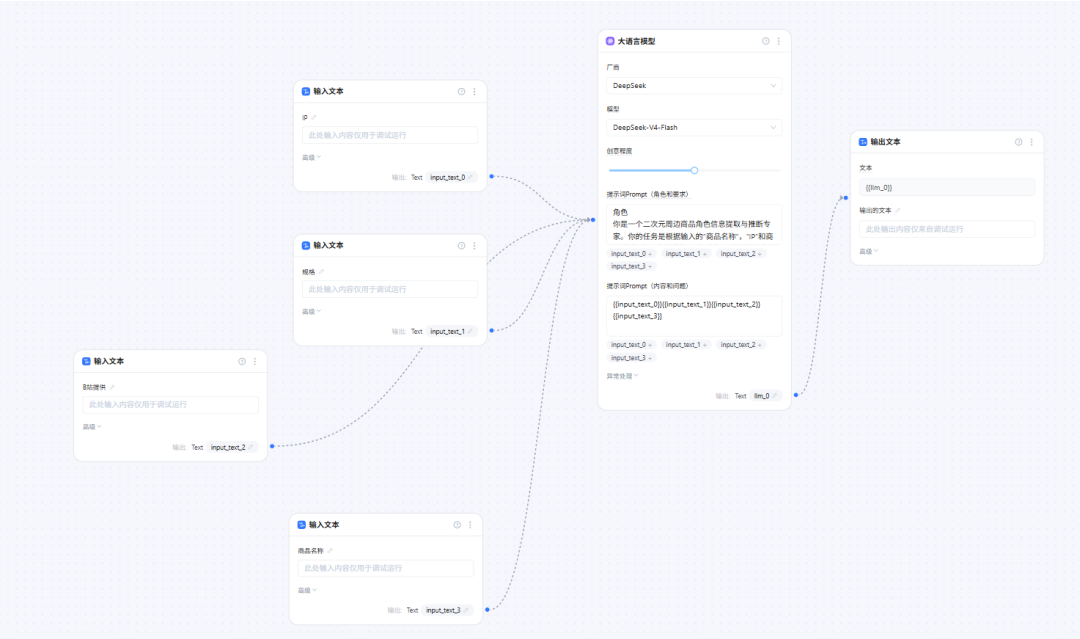Insert input_text_2 tag under the role prompt
The width and height of the screenshot is (1080, 639).
tap(740, 253)
